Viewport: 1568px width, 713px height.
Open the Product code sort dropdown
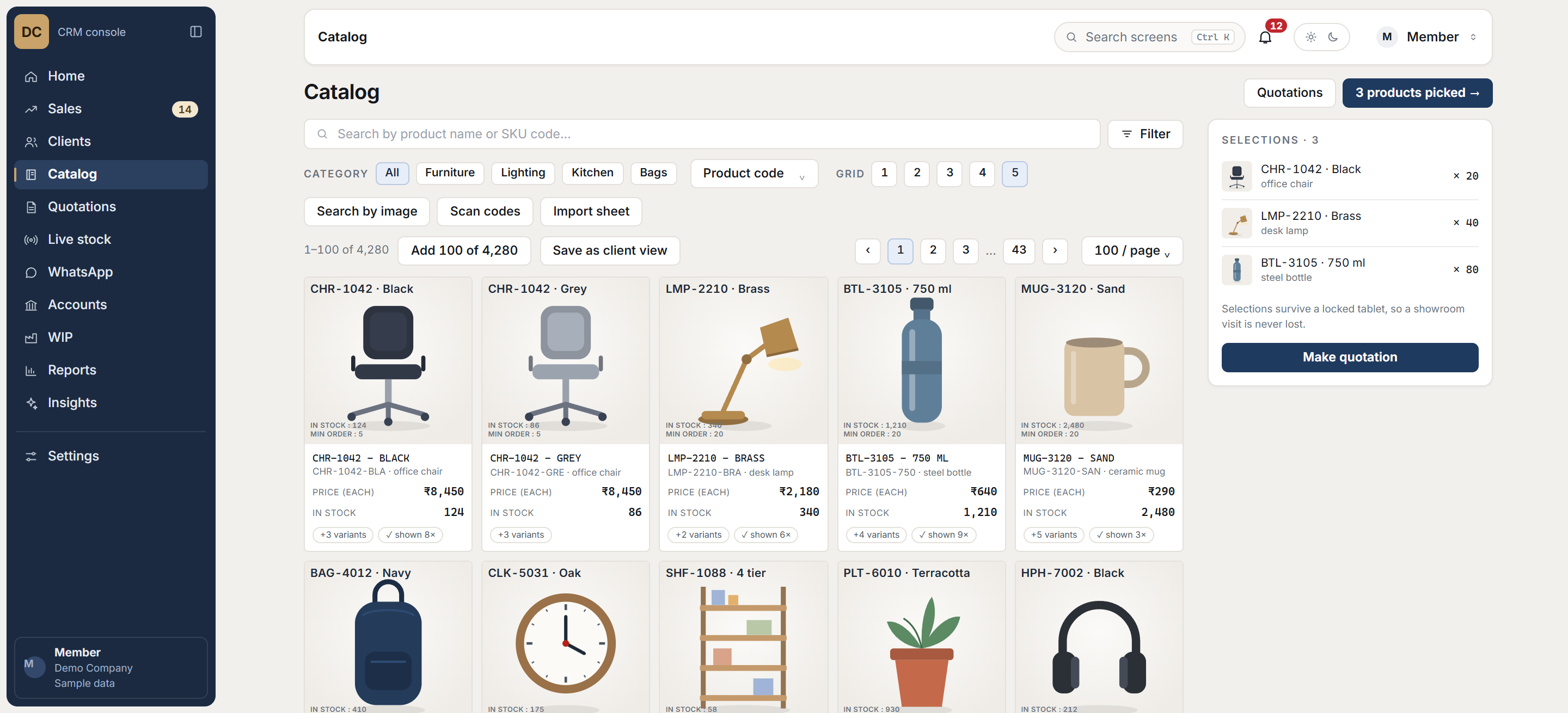point(754,174)
